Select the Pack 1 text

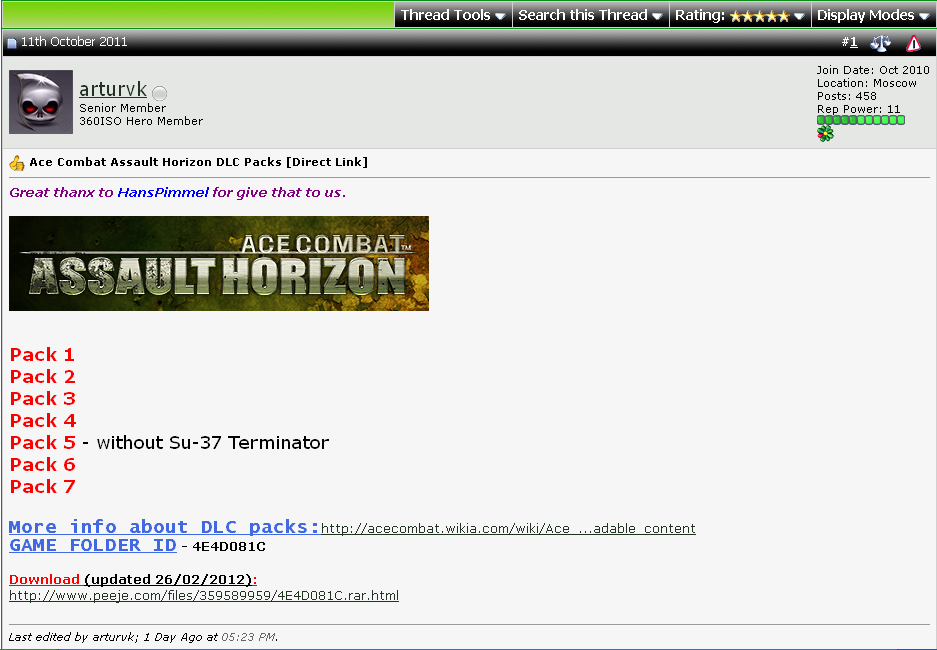click(42, 355)
